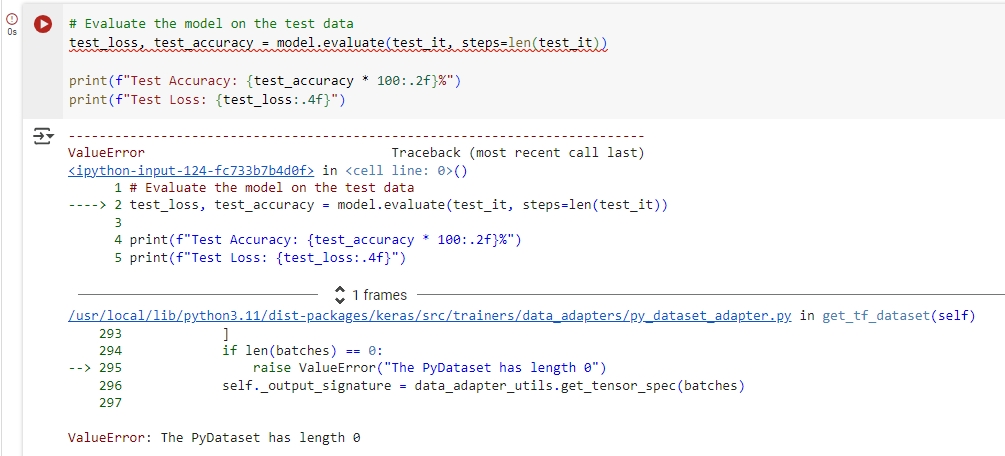Click the model.evaluate code line in the cell

click(x=338, y=44)
